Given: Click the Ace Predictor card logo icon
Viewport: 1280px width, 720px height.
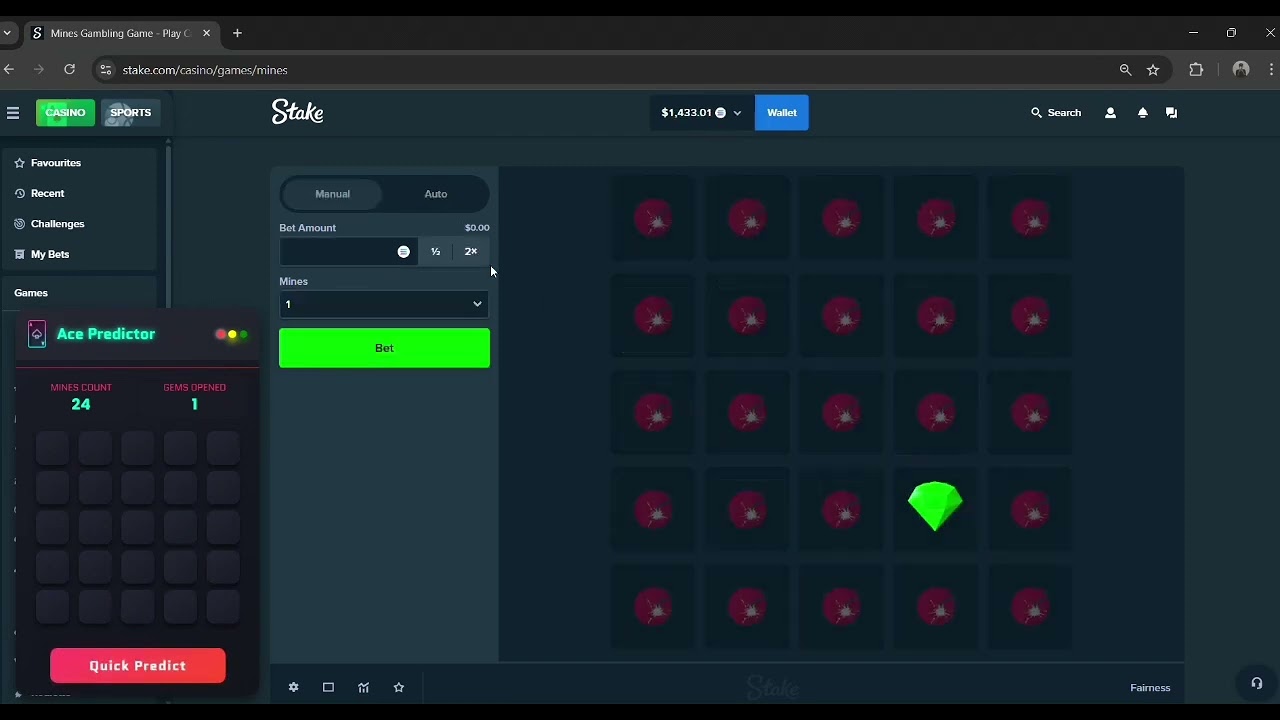Looking at the screenshot, I should [37, 334].
